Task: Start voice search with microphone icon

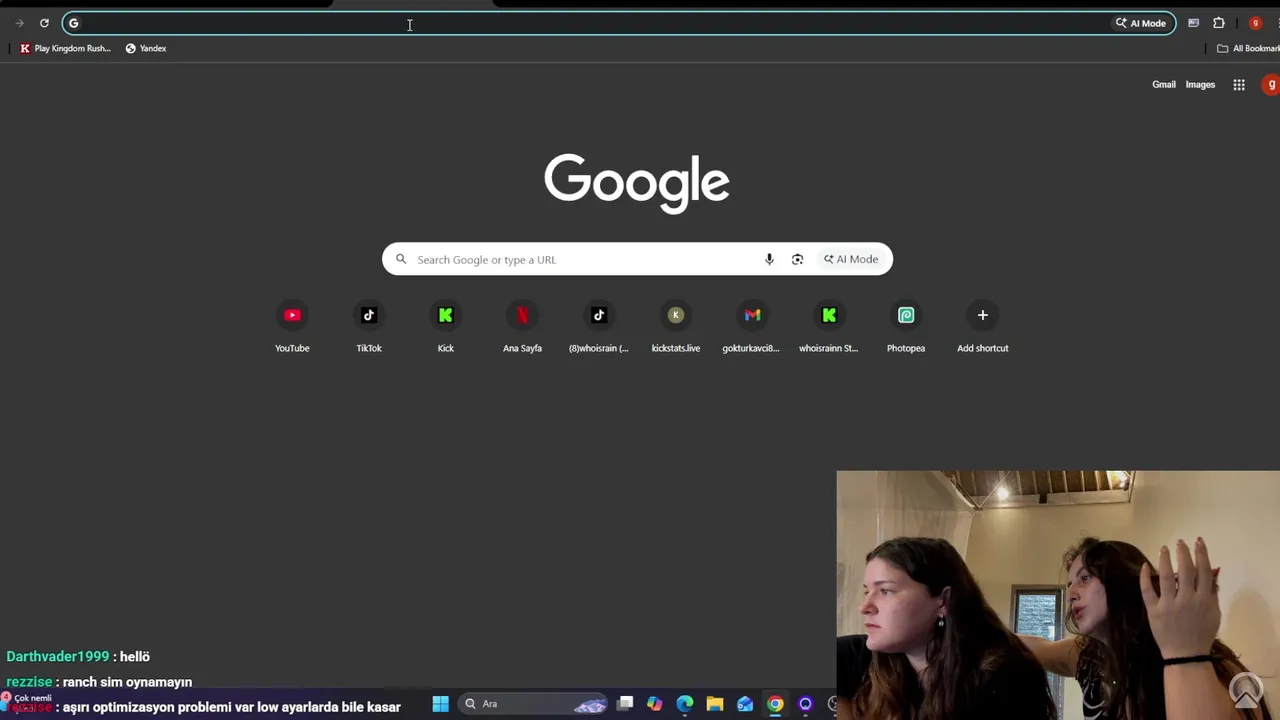Action: pos(769,259)
